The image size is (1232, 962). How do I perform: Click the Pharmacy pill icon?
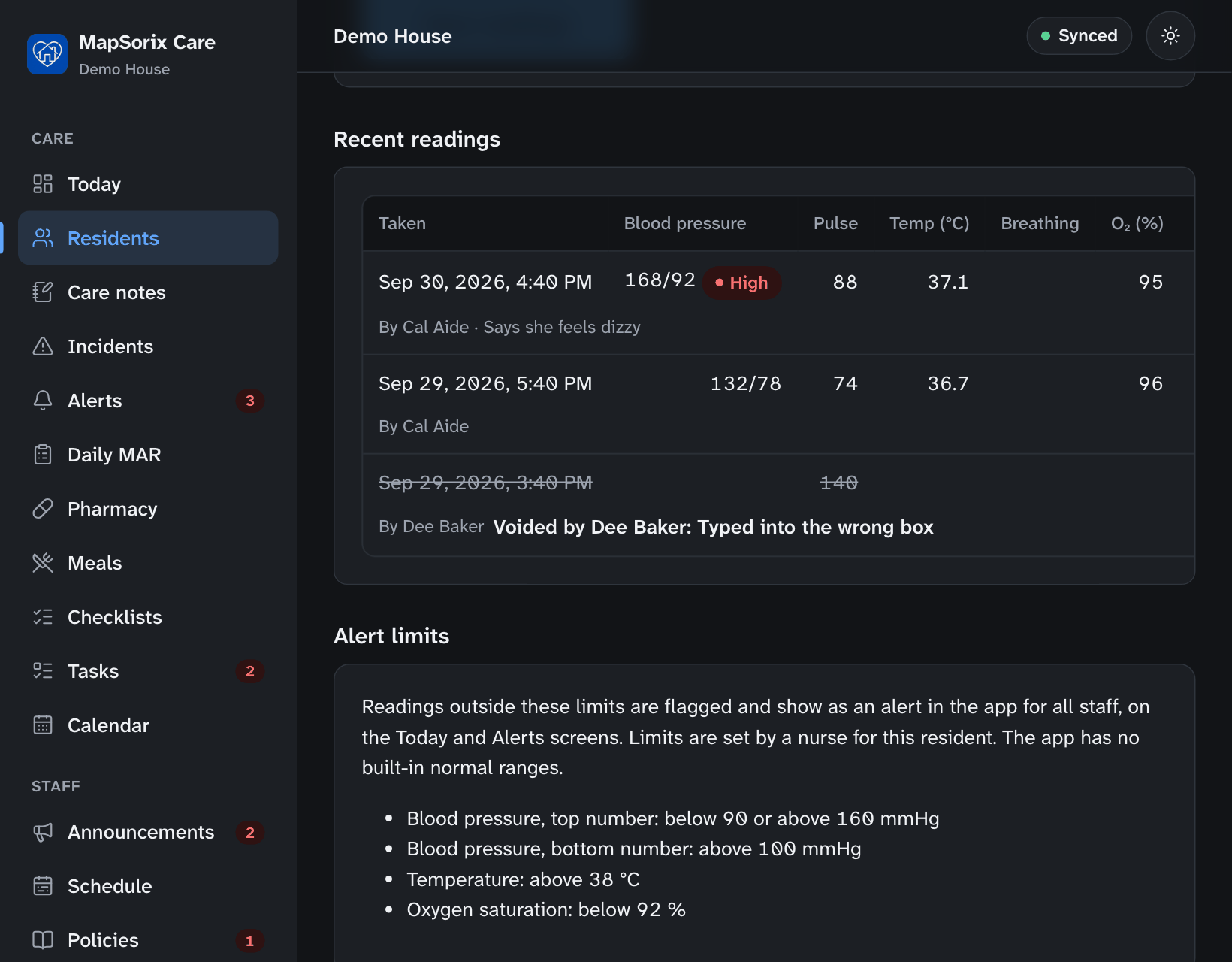[43, 509]
